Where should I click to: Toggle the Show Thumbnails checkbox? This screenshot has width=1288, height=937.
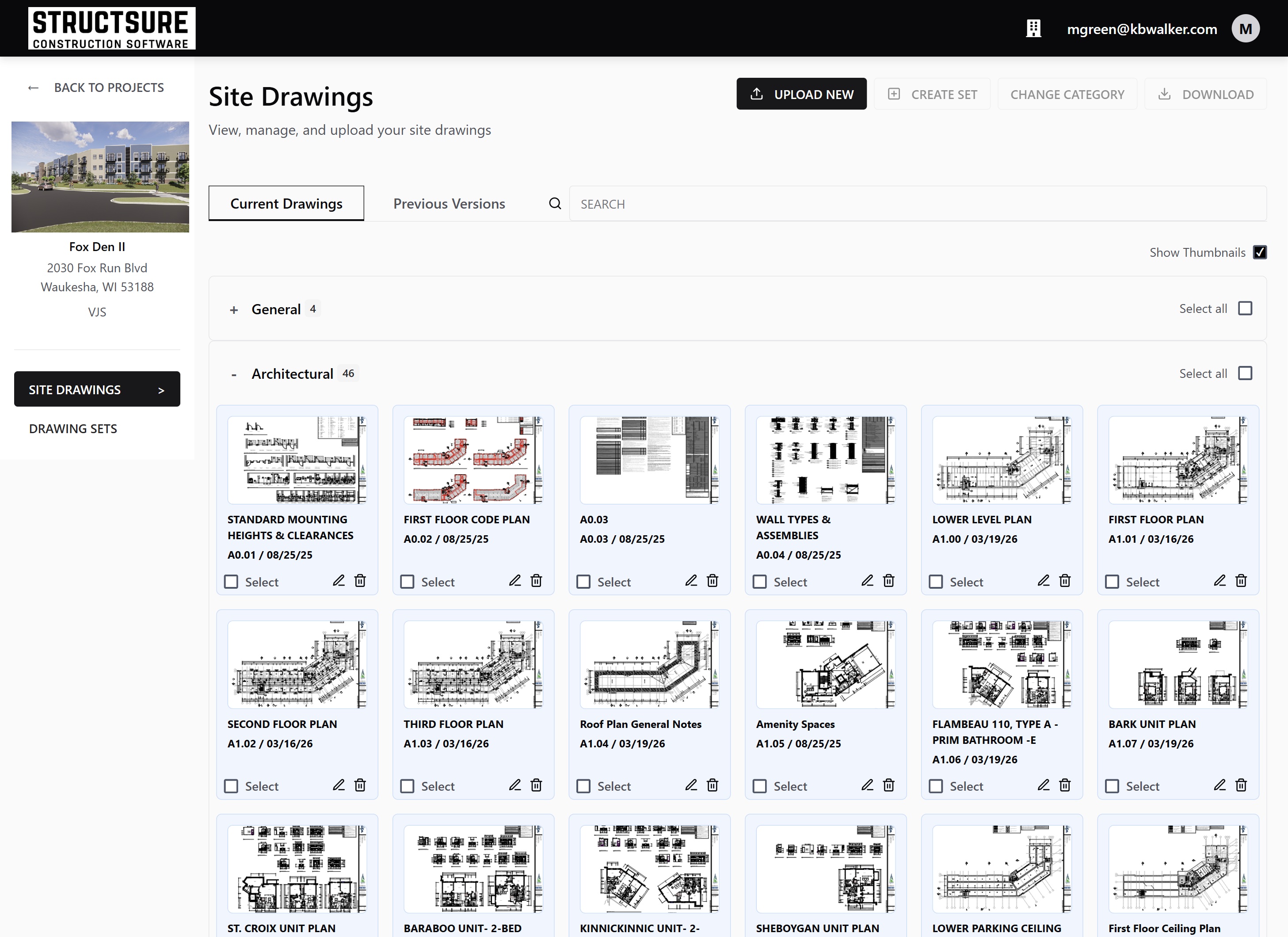point(1260,252)
